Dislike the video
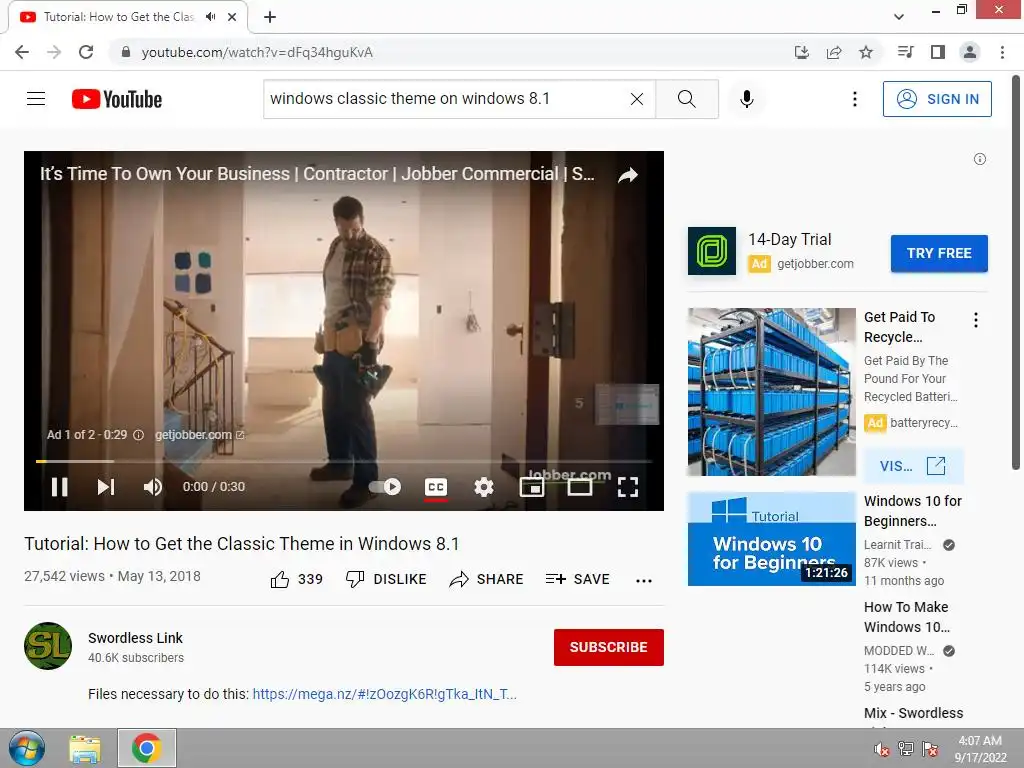 coord(386,579)
